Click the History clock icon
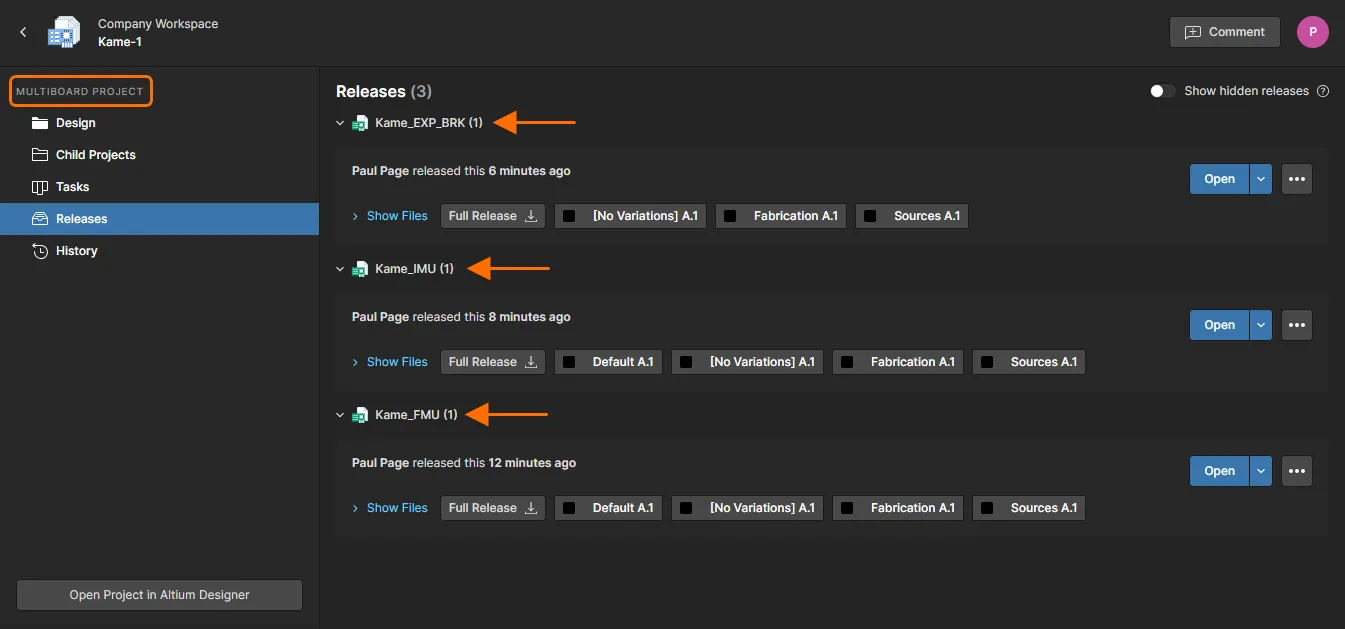 [x=40, y=251]
